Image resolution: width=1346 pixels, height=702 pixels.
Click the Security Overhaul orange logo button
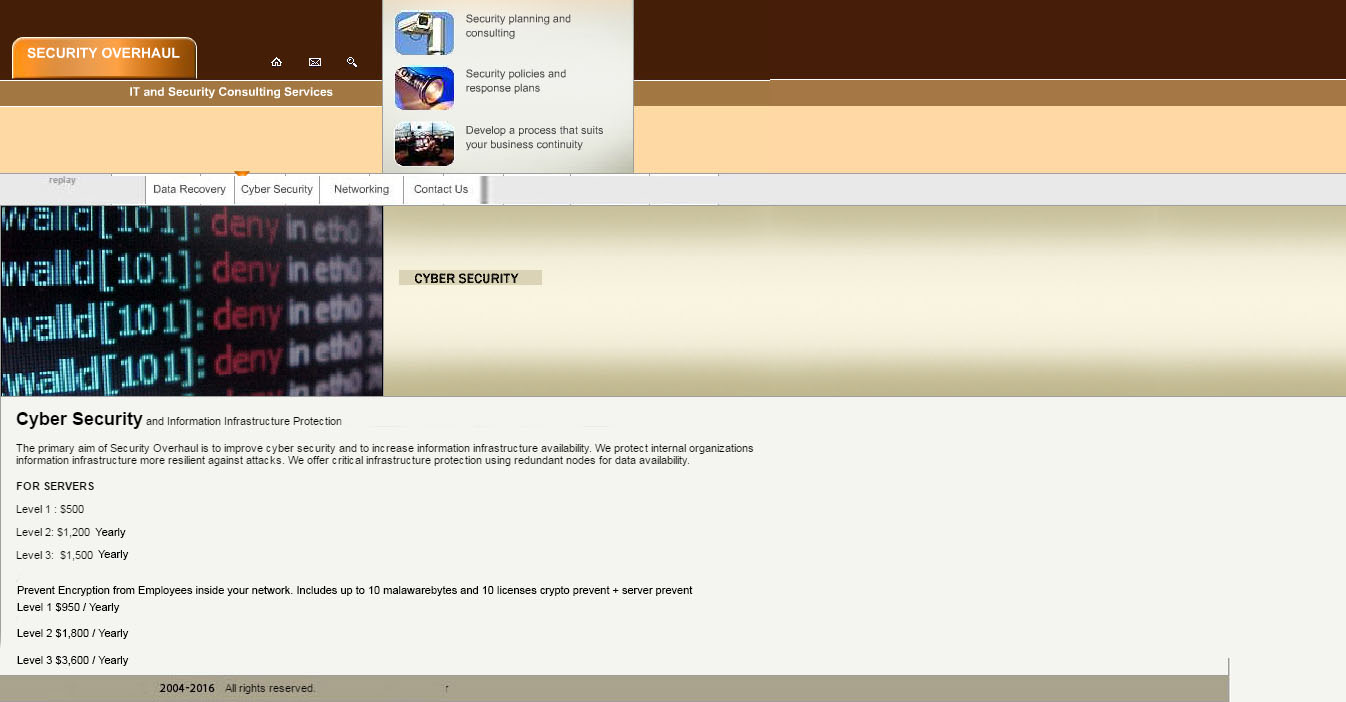point(104,57)
